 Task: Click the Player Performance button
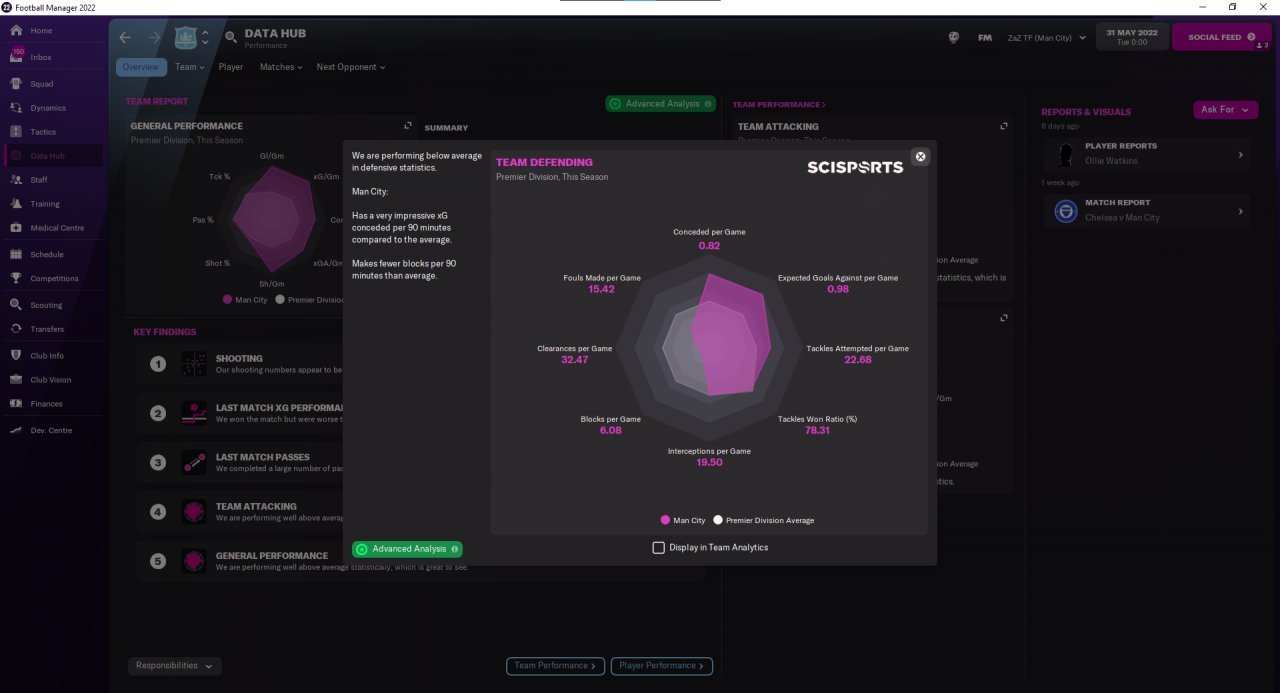coord(661,666)
